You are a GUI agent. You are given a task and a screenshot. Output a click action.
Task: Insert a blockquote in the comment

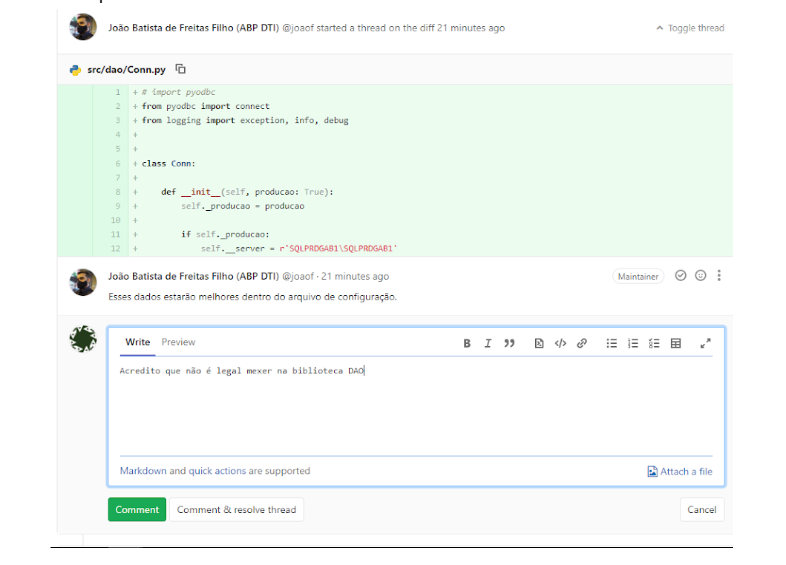tap(509, 343)
